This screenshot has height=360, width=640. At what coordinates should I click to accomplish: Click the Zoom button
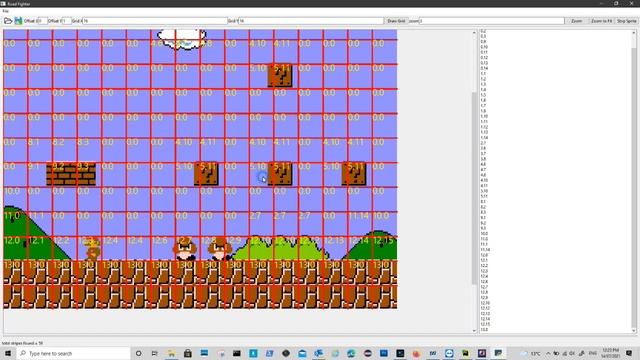[x=576, y=20]
